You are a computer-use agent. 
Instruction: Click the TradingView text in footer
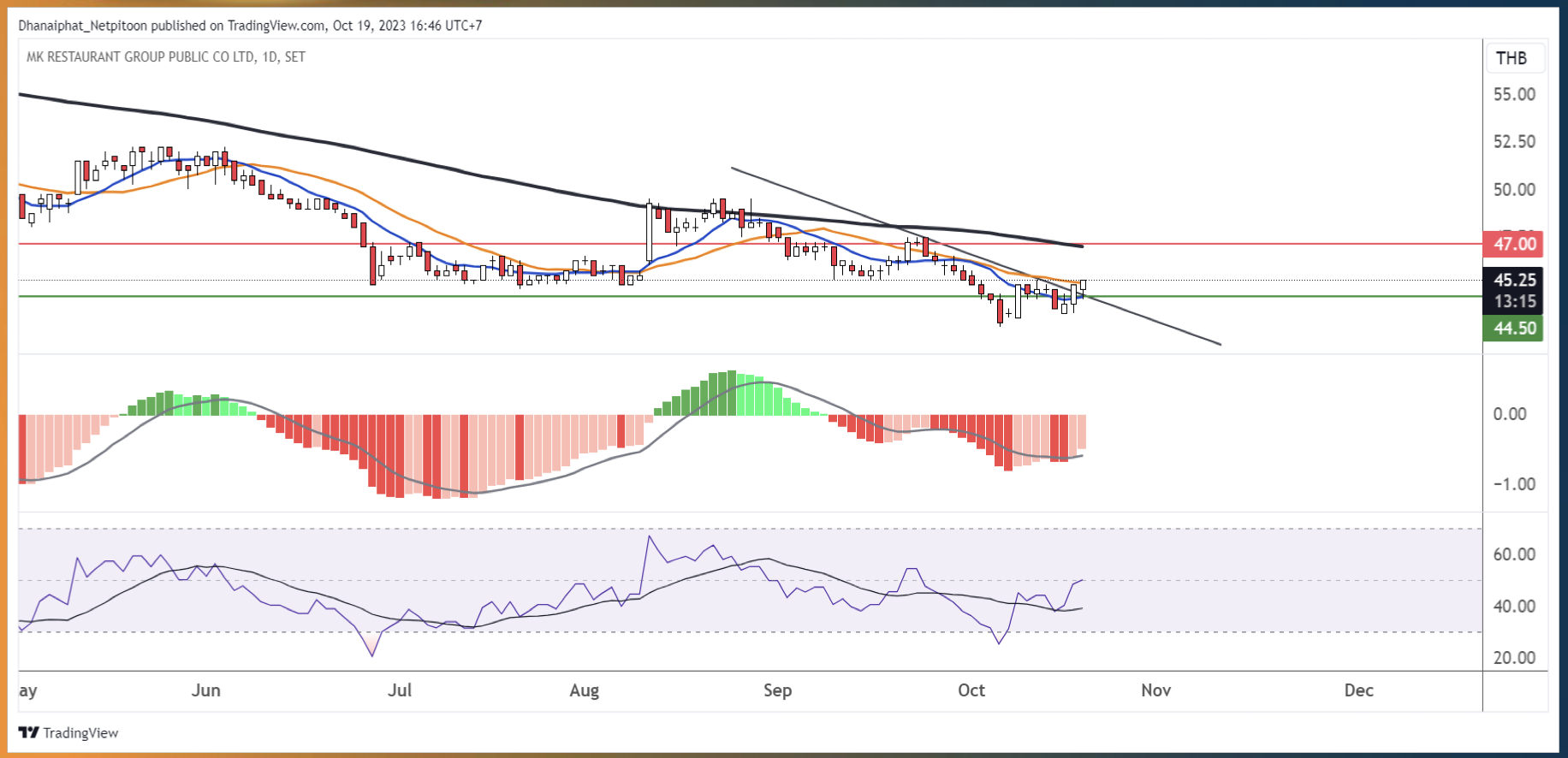80,733
